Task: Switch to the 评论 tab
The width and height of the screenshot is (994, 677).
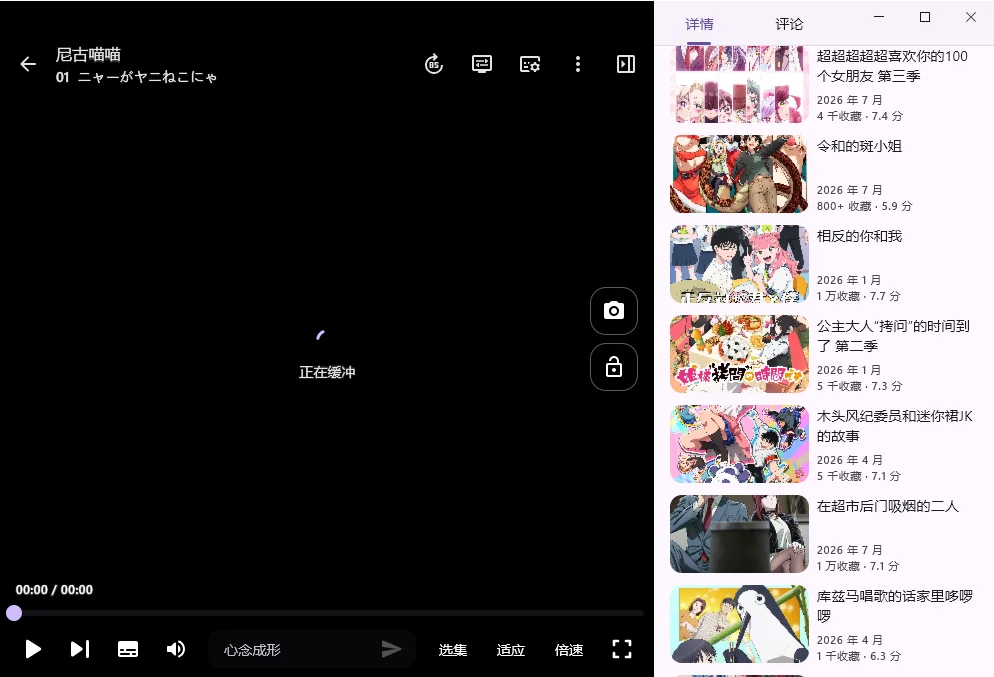Action: click(x=789, y=24)
